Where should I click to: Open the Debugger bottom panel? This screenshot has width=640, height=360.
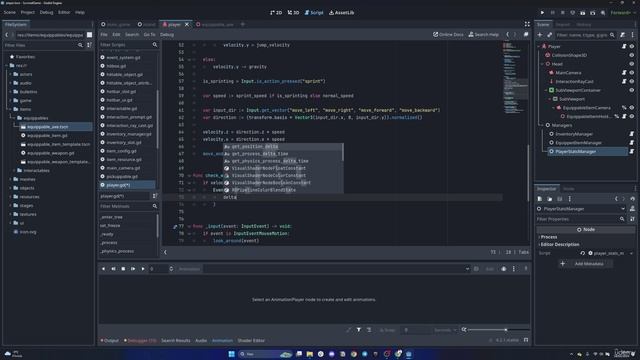pos(140,340)
